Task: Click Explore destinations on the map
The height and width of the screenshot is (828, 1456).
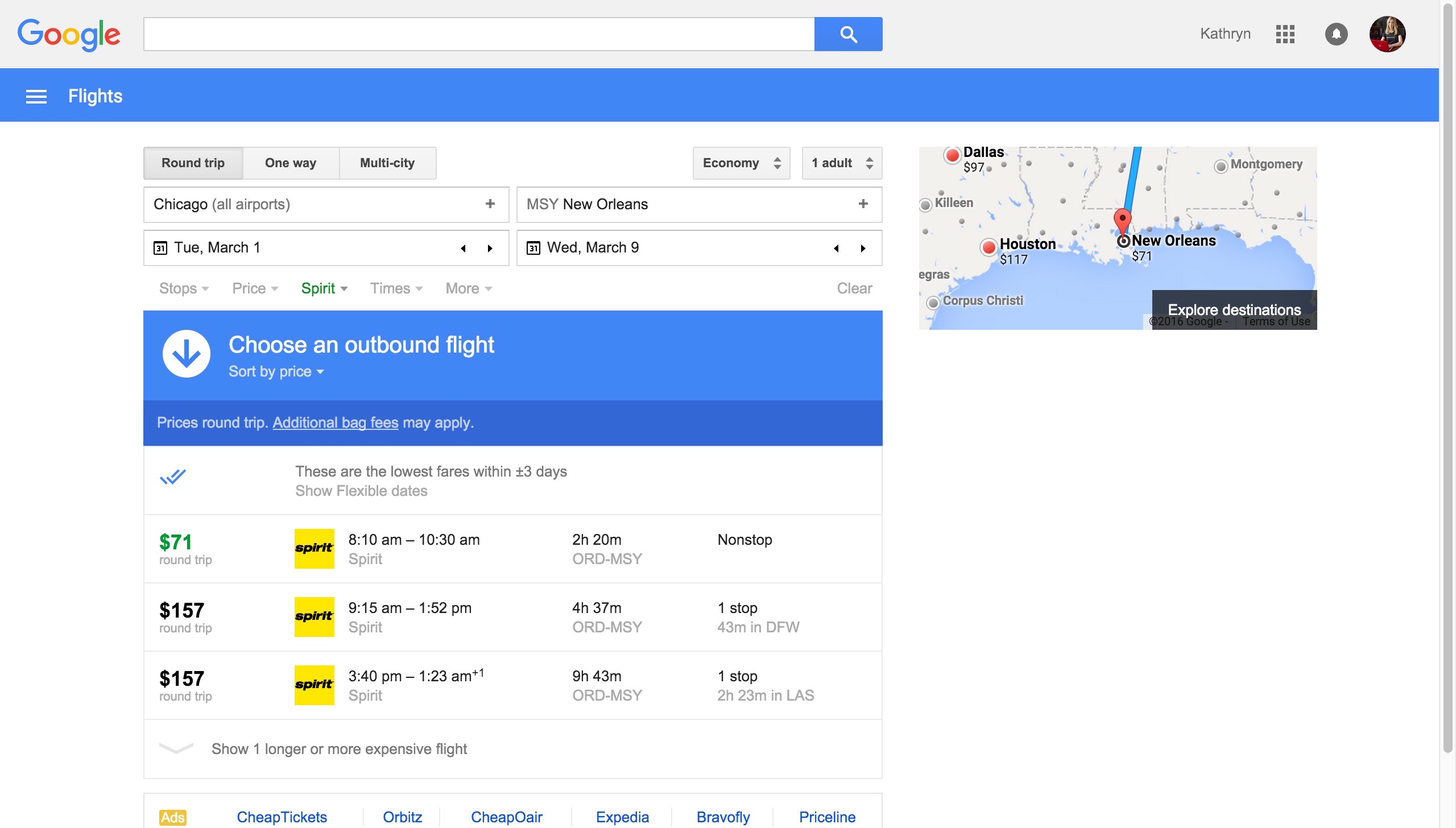Action: tap(1234, 310)
